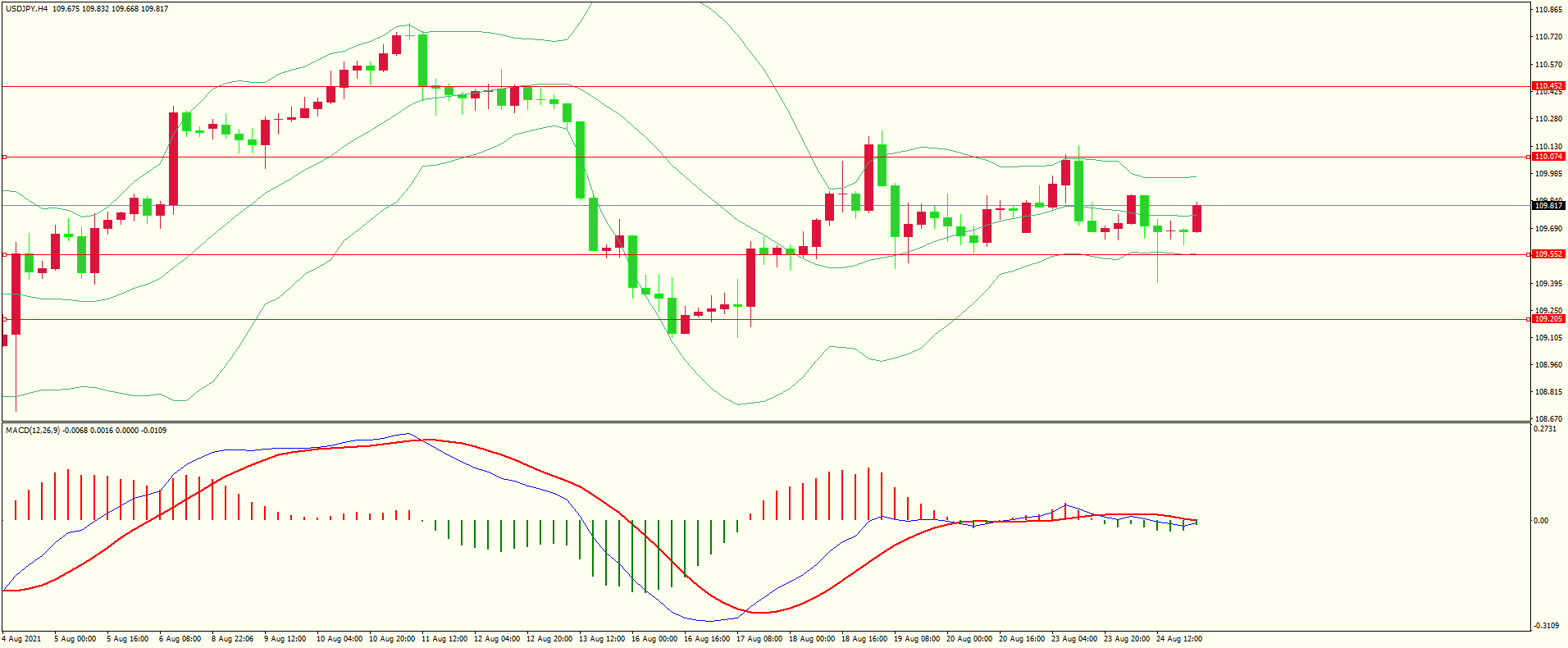Click the 11 Aug 12:00 time label
This screenshot has height=648, width=1568.
click(444, 639)
